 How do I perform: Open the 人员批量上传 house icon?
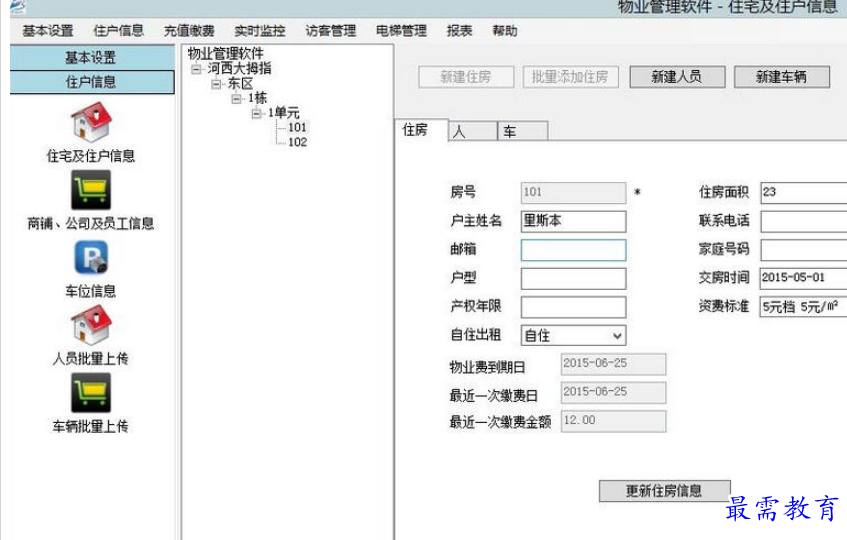click(x=91, y=325)
